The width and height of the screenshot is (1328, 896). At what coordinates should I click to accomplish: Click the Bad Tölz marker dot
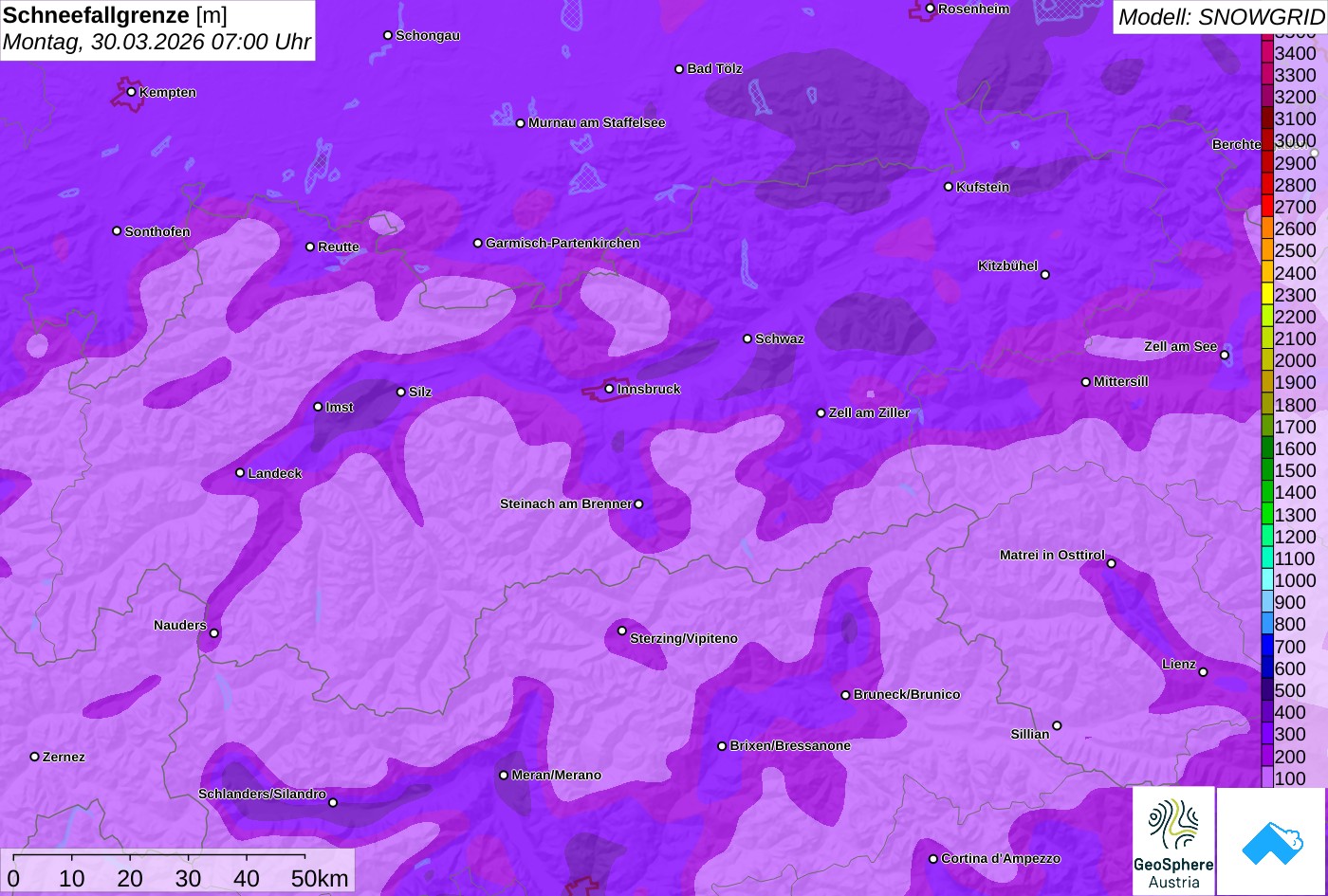pyautogui.click(x=678, y=69)
